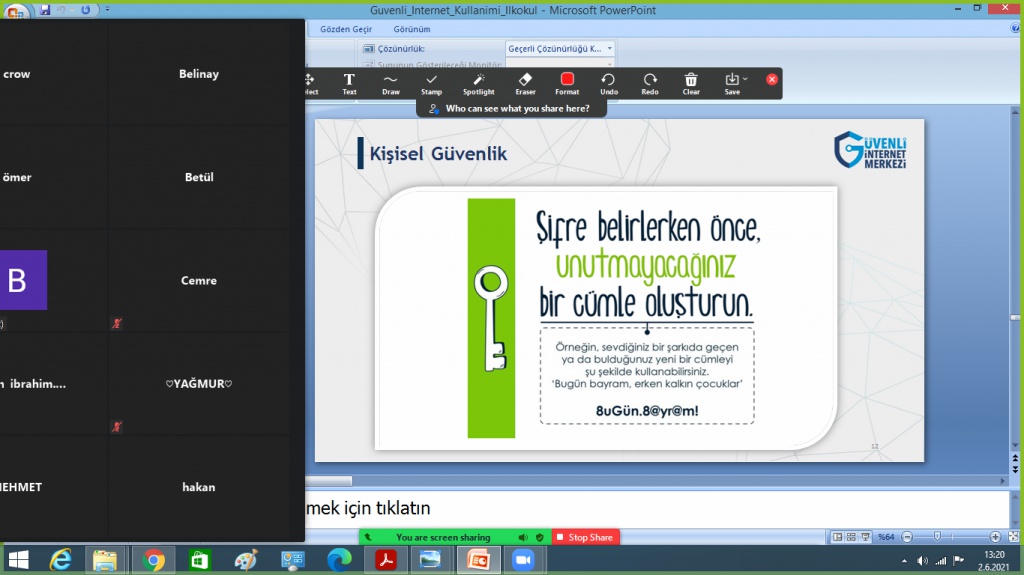Open Zoom from the Windows taskbar

521,560
